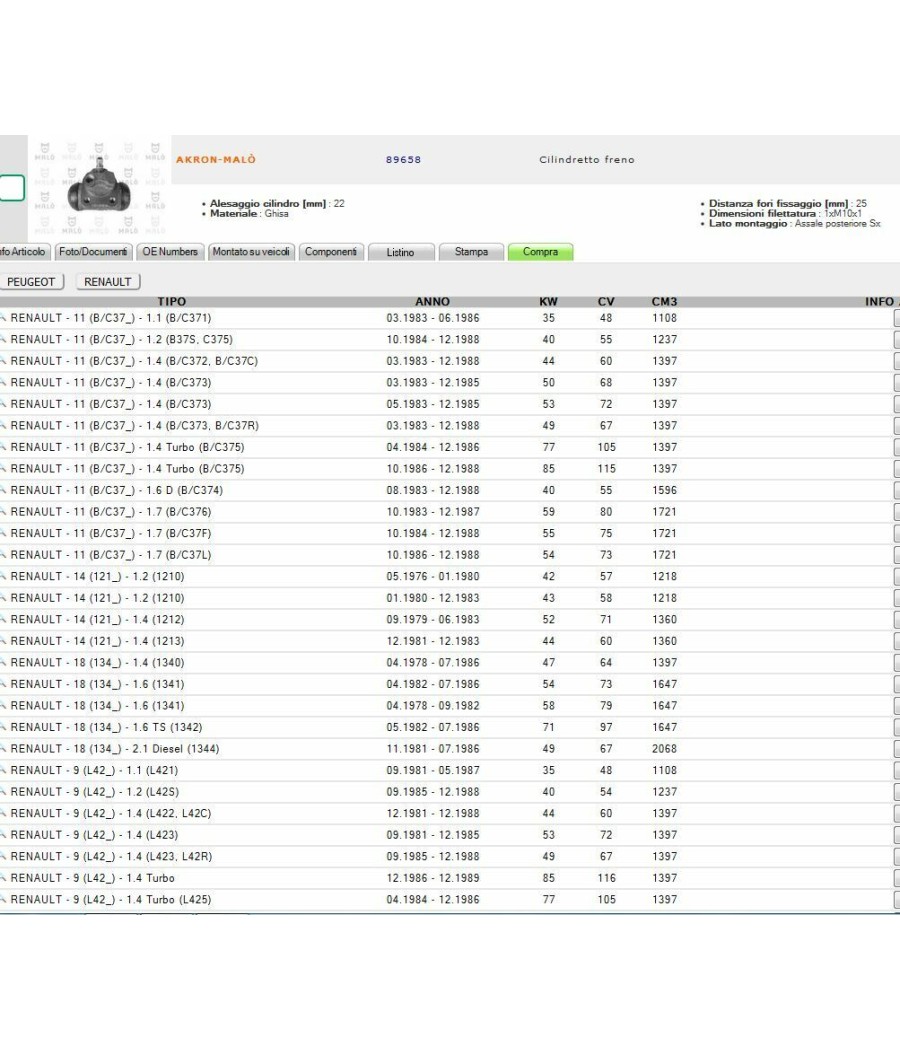Select row Renault 11 1.2 (B37S, C375)
Image resolution: width=900 pixels, height=1050 pixels.
click(x=449, y=340)
